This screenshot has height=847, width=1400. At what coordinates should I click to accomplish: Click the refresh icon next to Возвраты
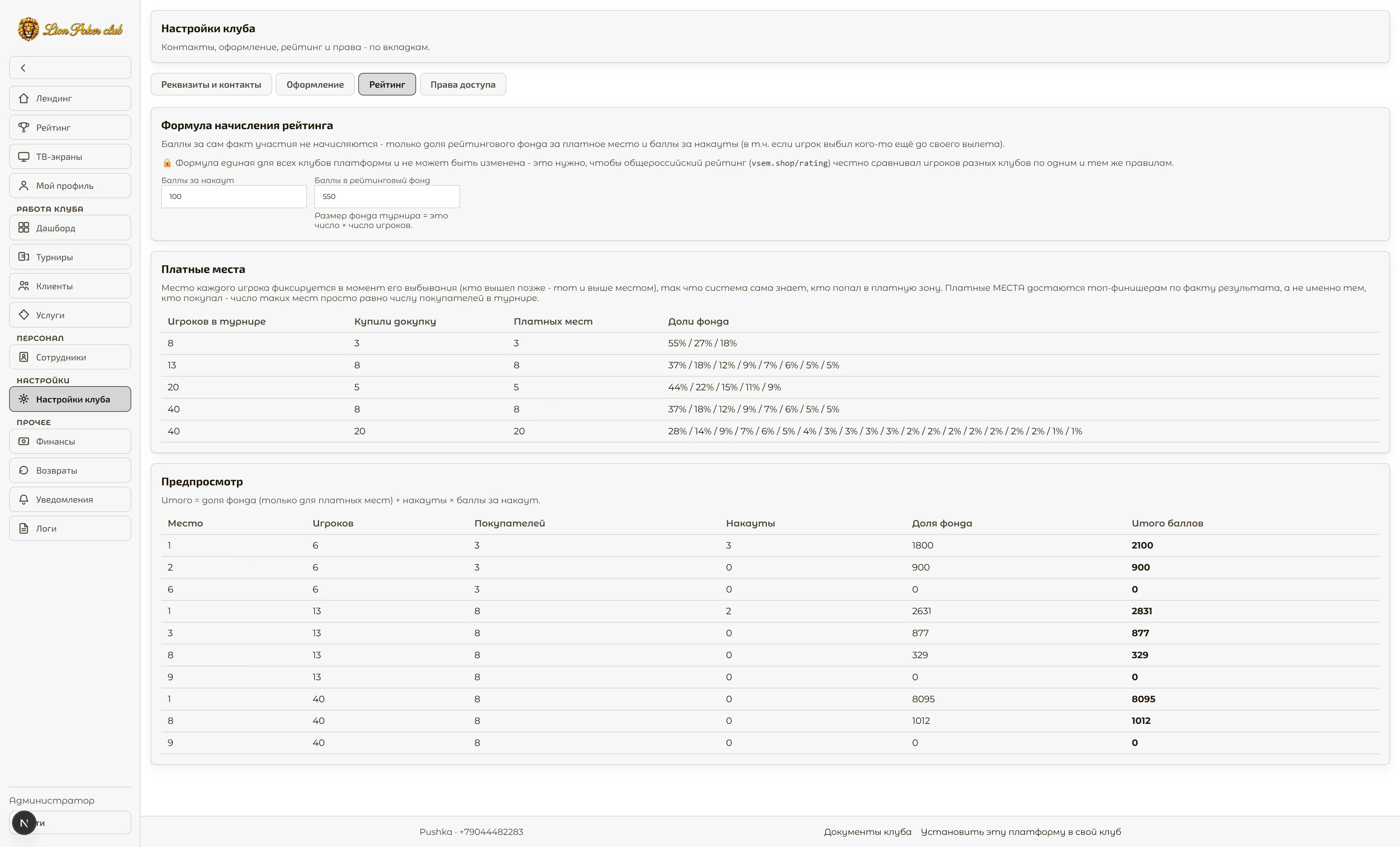pos(23,470)
